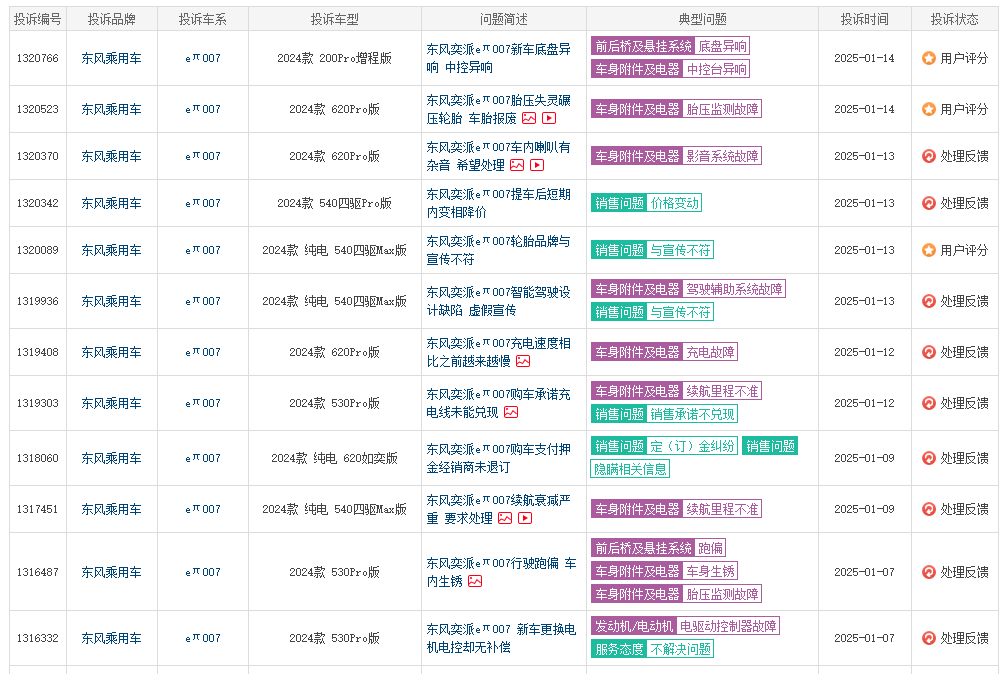1002x674 pixels.
Task: Click eπ007 series link in row 1320523
Action: 203,109
